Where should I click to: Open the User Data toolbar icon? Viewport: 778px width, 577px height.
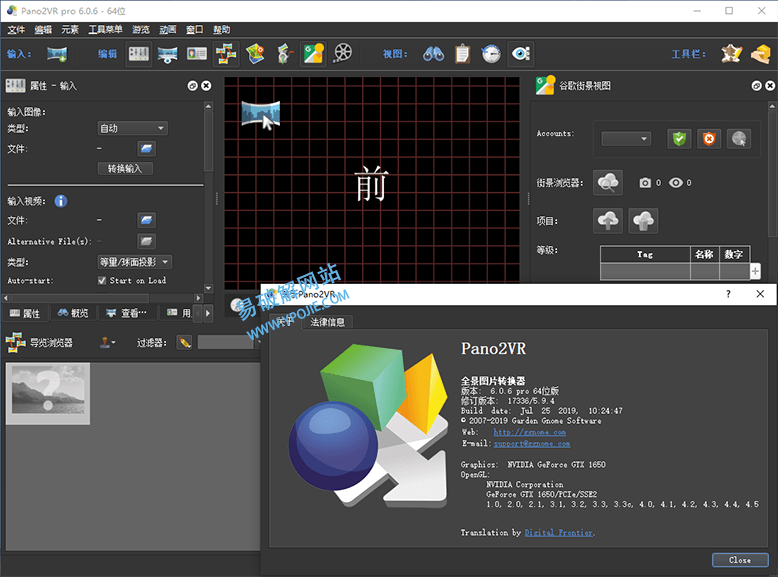196,54
